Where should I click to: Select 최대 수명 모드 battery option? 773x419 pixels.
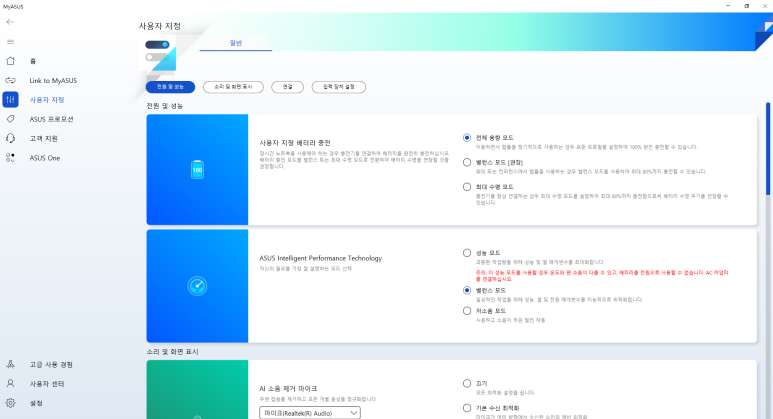[x=467, y=187]
